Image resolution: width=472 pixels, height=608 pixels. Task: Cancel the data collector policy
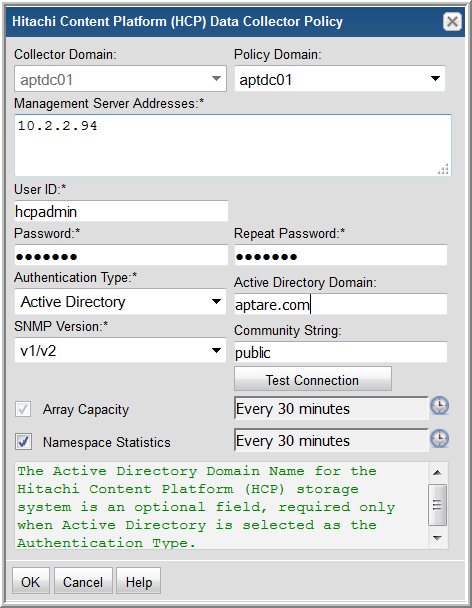(x=83, y=581)
